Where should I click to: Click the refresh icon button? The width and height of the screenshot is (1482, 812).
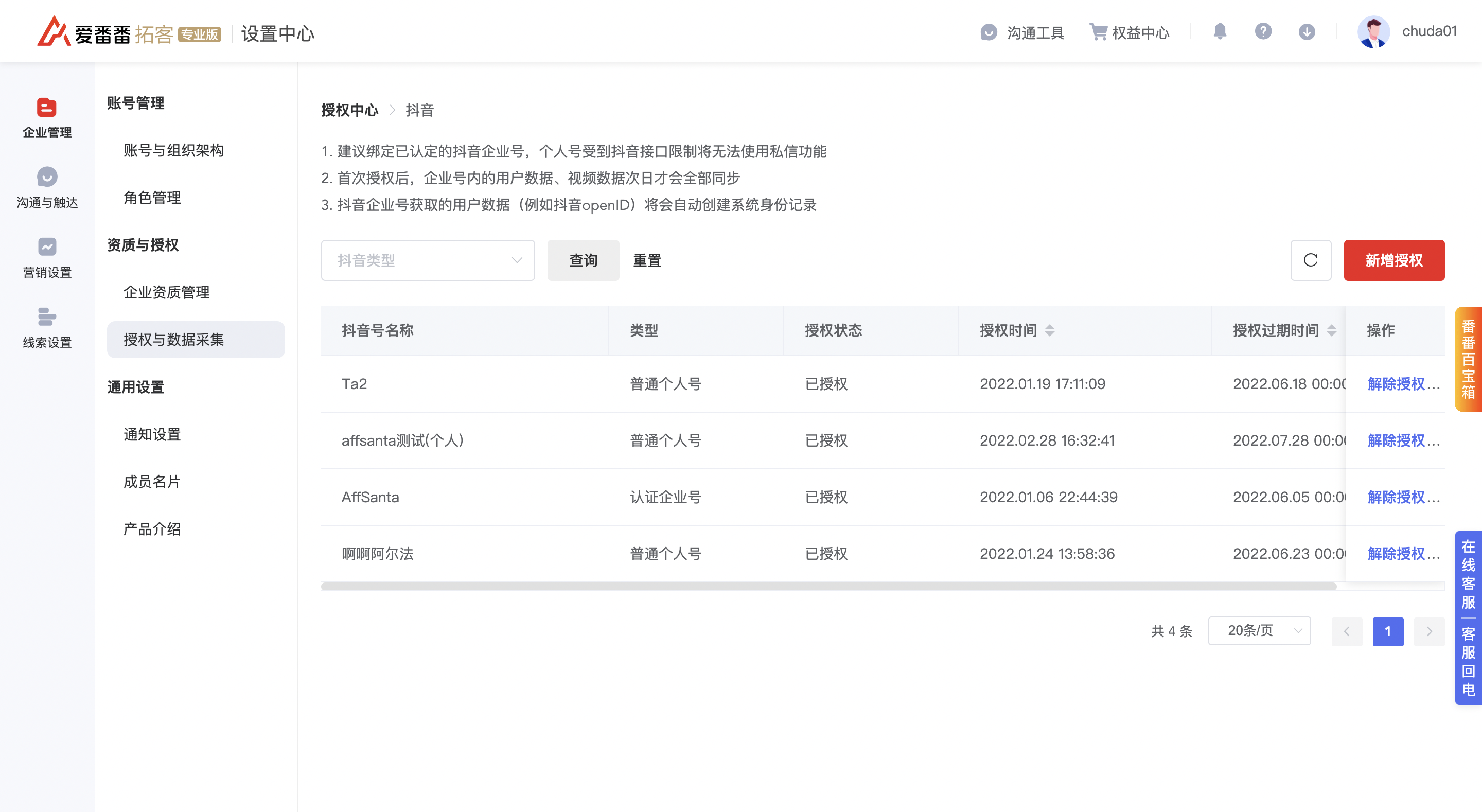click(x=1310, y=260)
